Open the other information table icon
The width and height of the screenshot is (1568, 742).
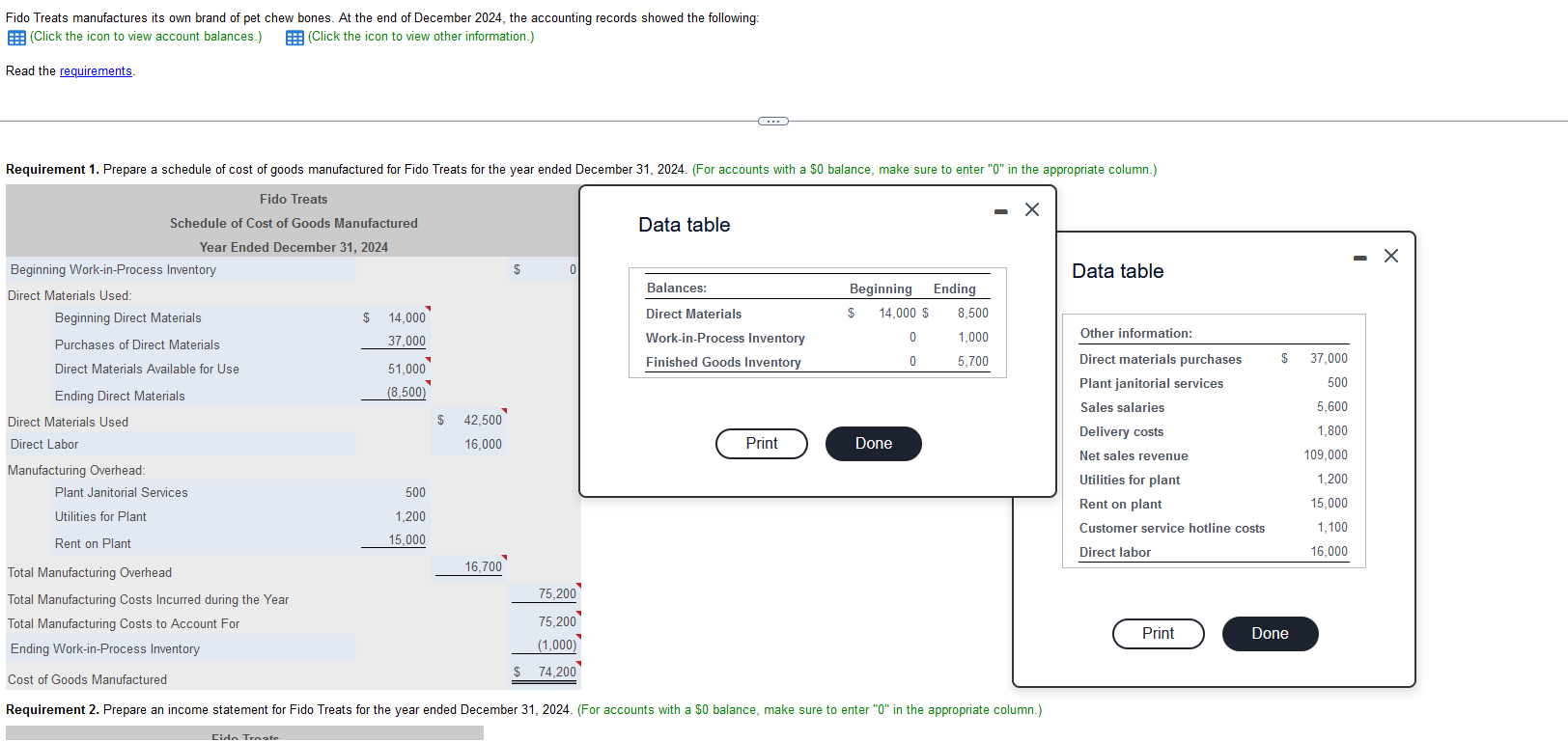(294, 38)
